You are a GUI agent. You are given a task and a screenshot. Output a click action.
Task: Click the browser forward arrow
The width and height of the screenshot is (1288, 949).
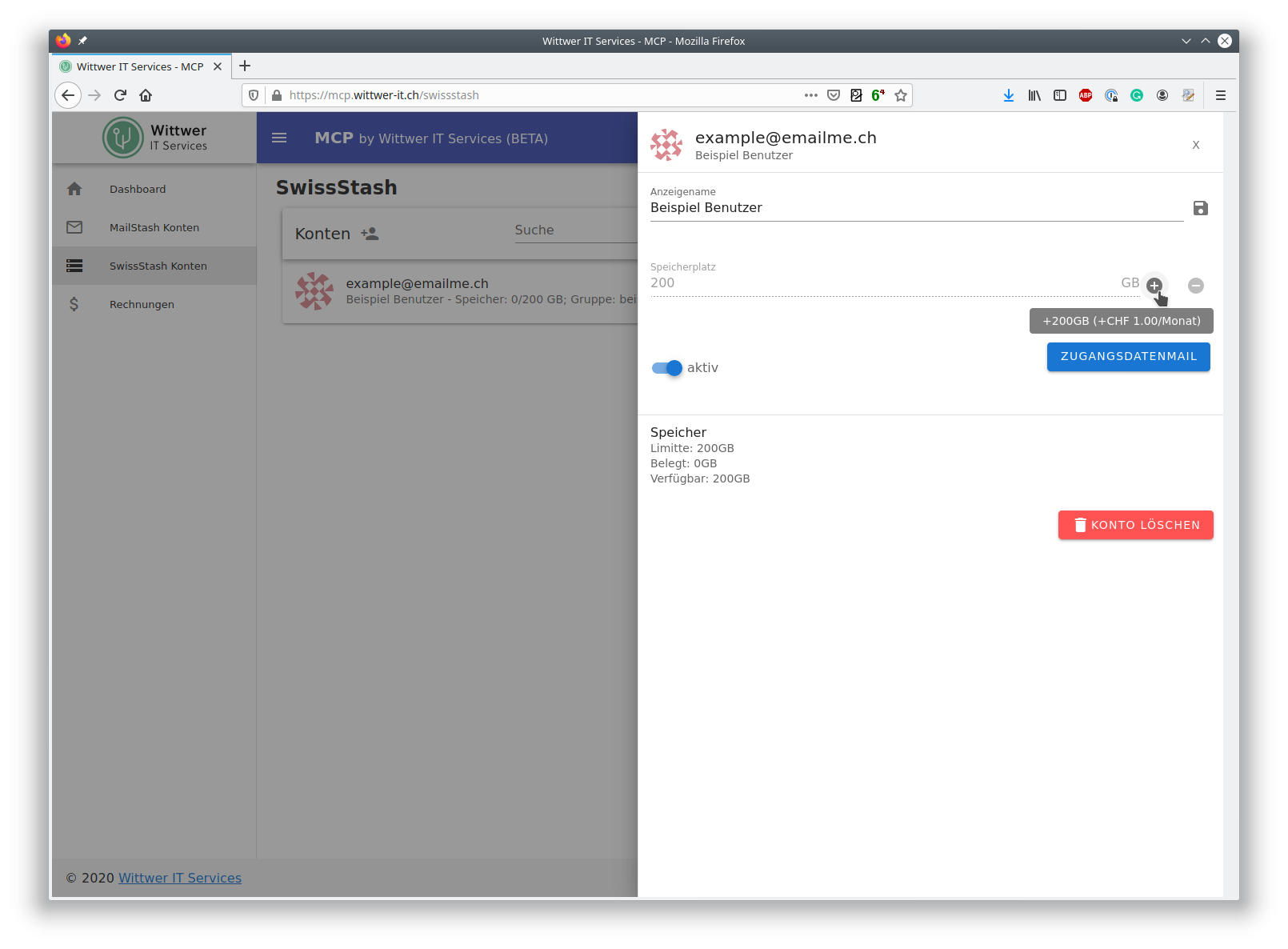click(x=94, y=95)
